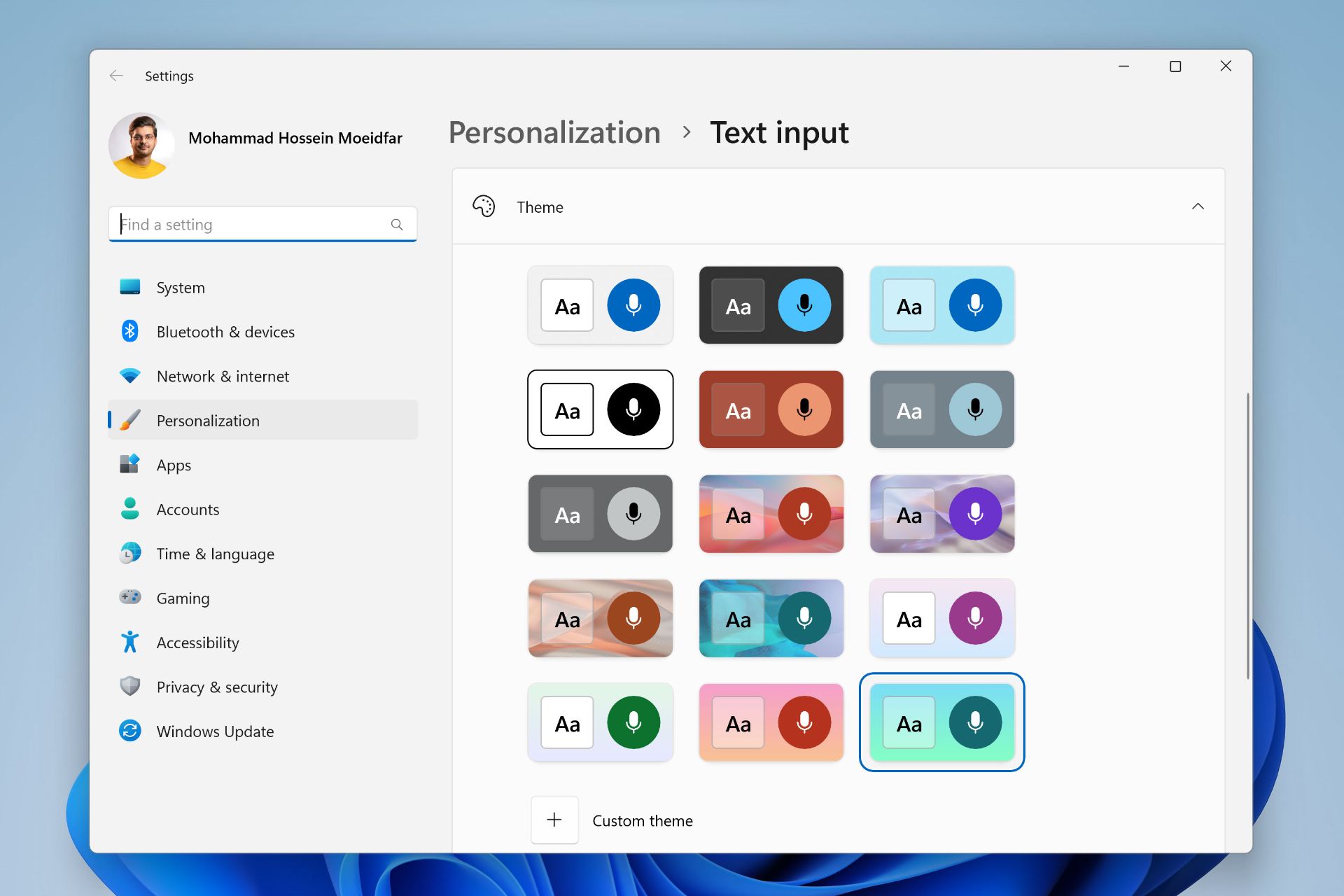Click the Custom theme label
The image size is (1344, 896).
(643, 821)
